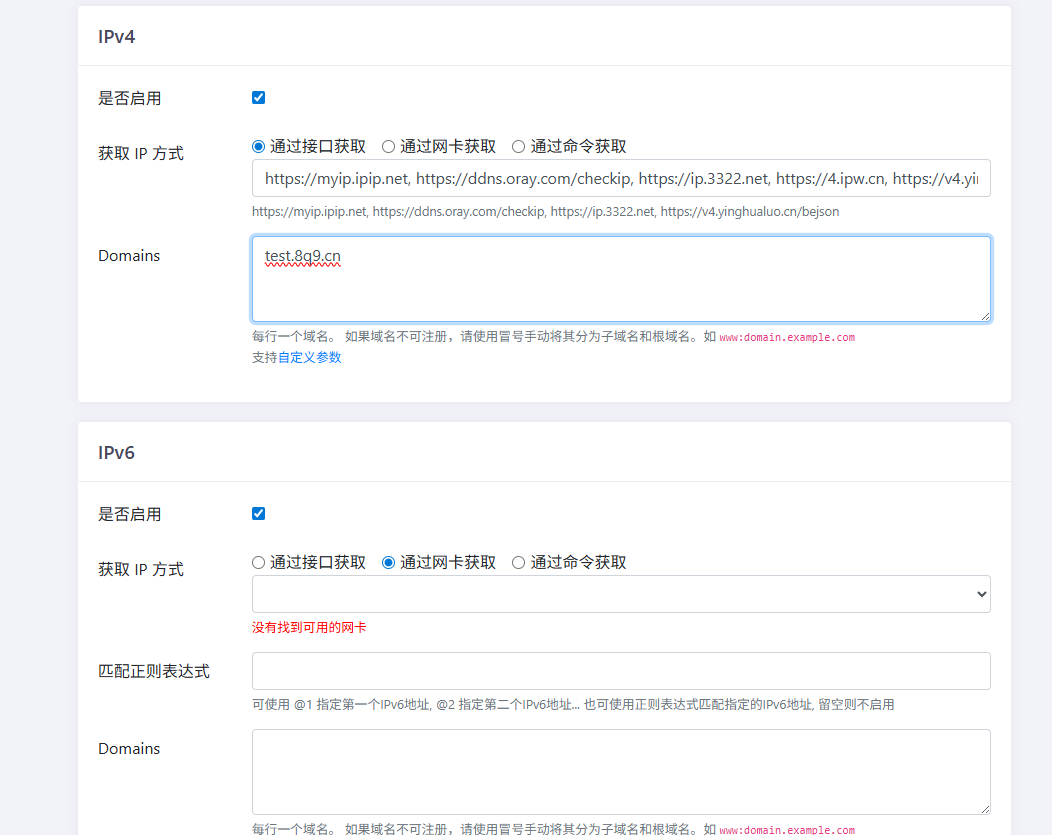This screenshot has width=1052, height=835.
Task: Choose IPv6 通过网卡获取 radio option
Action: point(389,562)
